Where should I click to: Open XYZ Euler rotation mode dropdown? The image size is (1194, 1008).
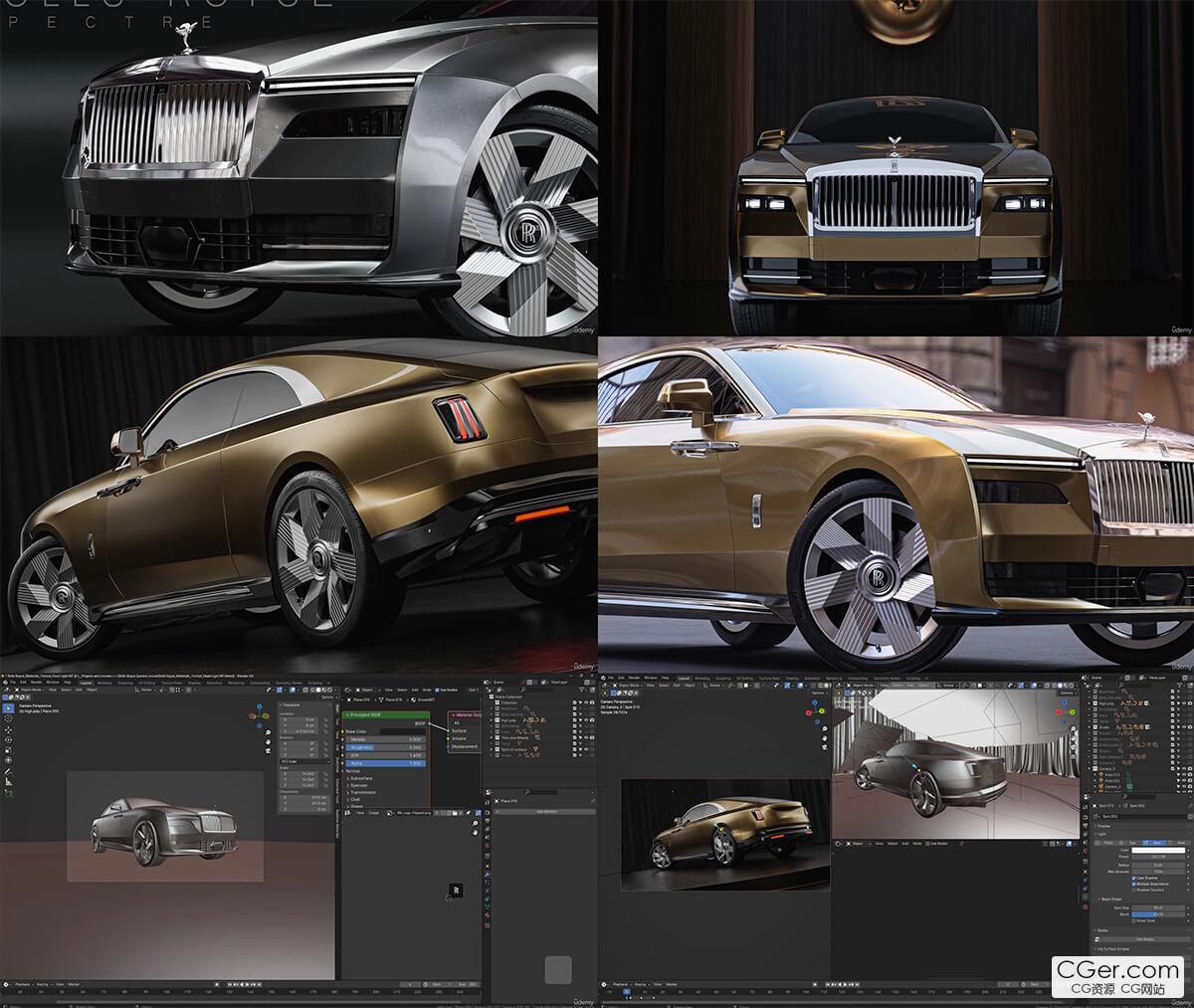coord(303,760)
